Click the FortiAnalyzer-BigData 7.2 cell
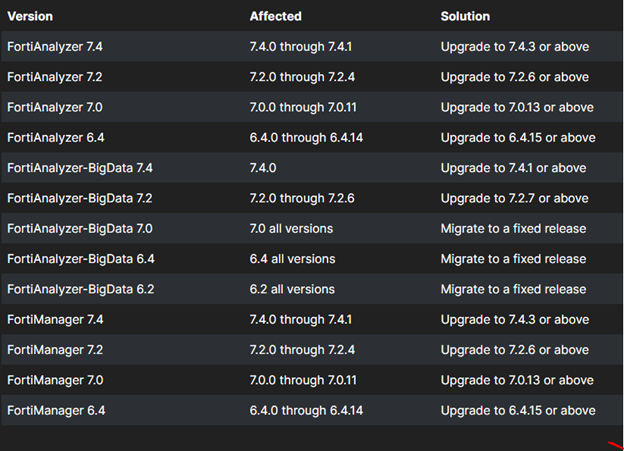The image size is (624, 451). pos(80,198)
